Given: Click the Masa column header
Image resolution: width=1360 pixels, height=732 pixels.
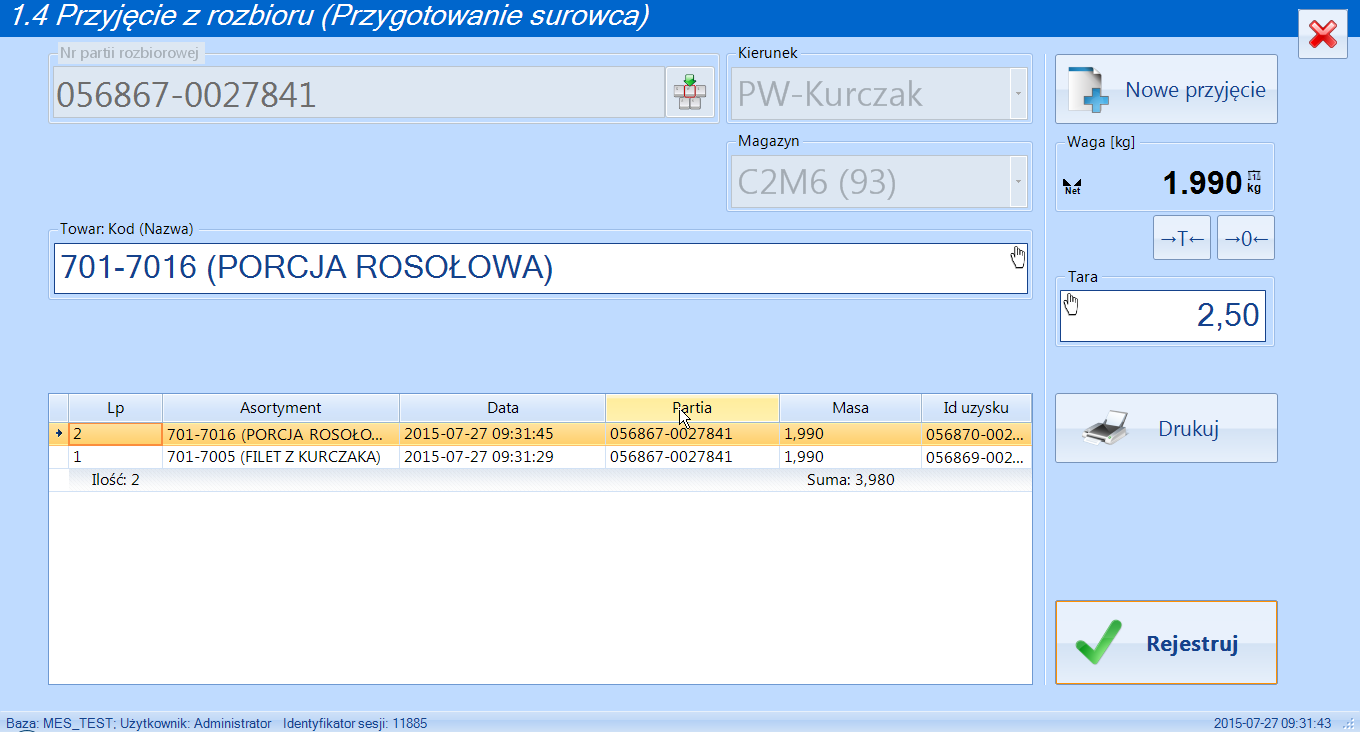Looking at the screenshot, I should (850, 408).
